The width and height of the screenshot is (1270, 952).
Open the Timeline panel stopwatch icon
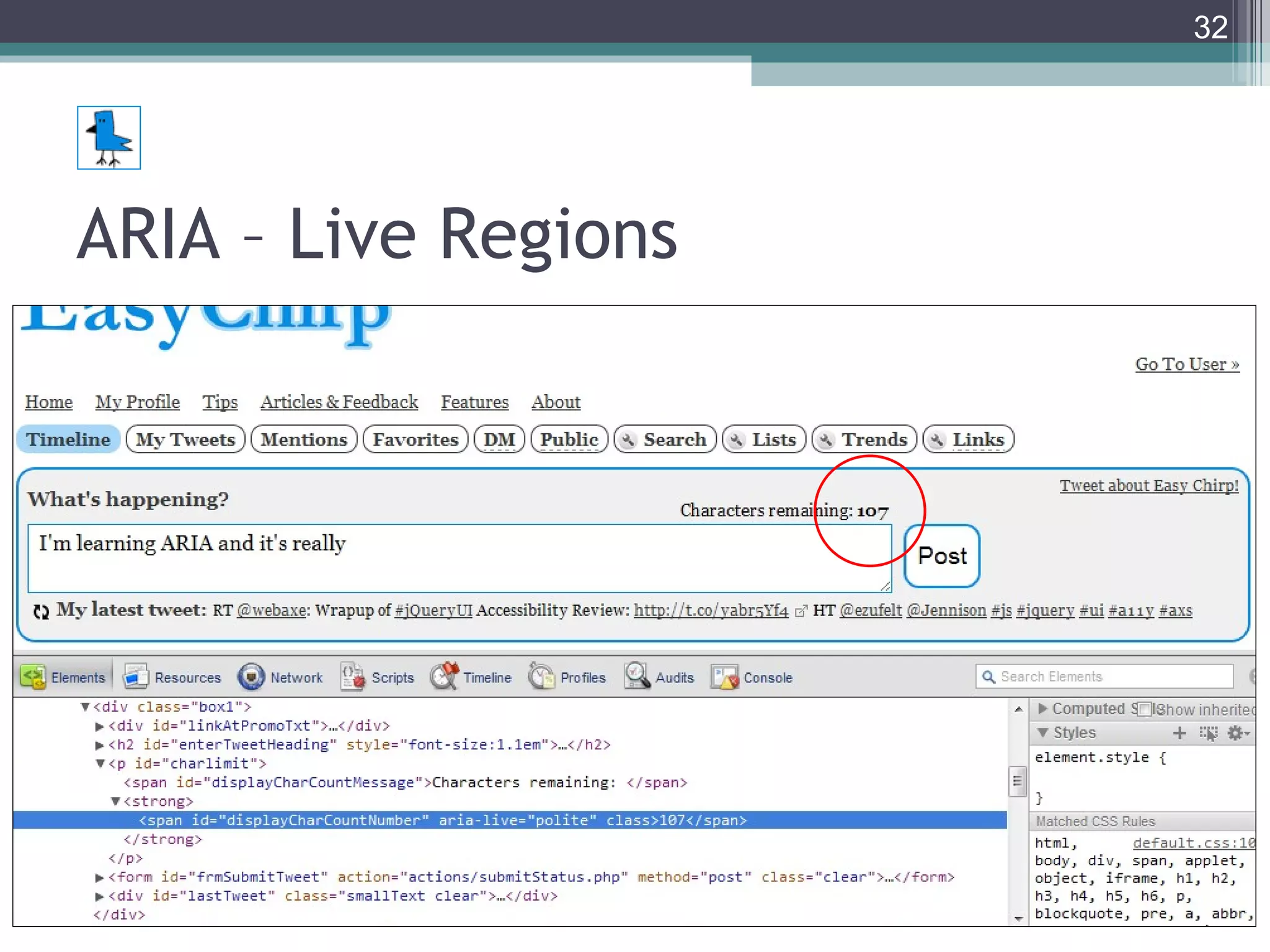point(445,676)
